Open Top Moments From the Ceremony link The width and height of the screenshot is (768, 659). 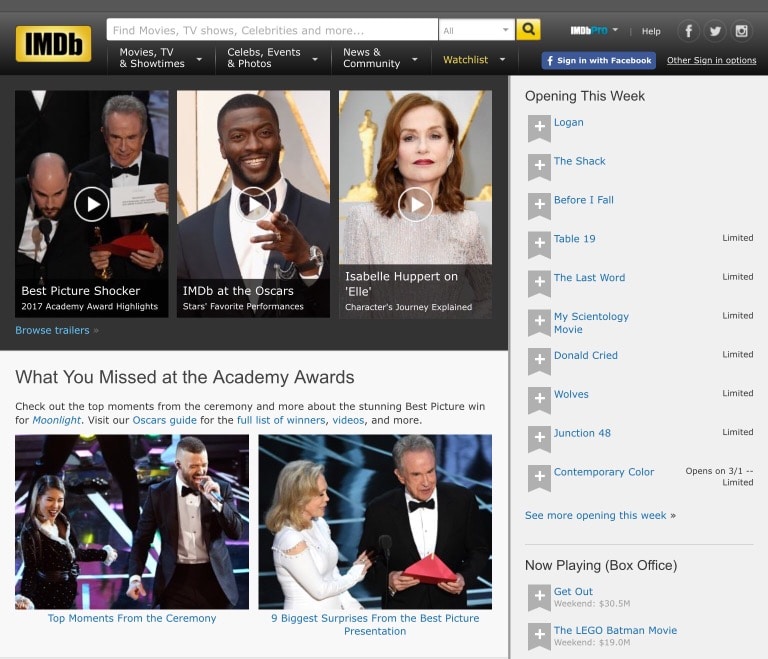point(132,618)
